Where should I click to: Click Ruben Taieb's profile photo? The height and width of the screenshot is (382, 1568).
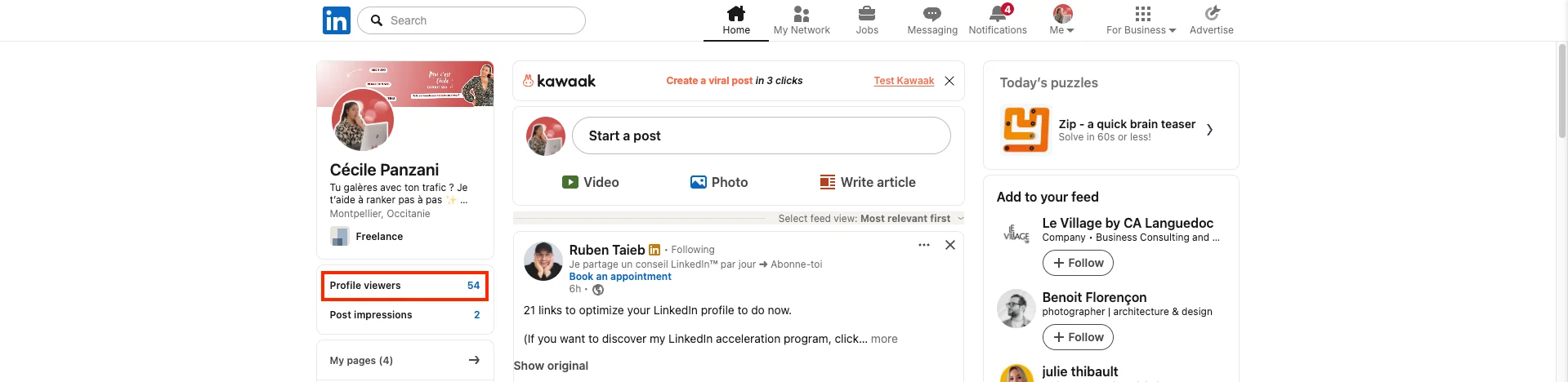(543, 261)
